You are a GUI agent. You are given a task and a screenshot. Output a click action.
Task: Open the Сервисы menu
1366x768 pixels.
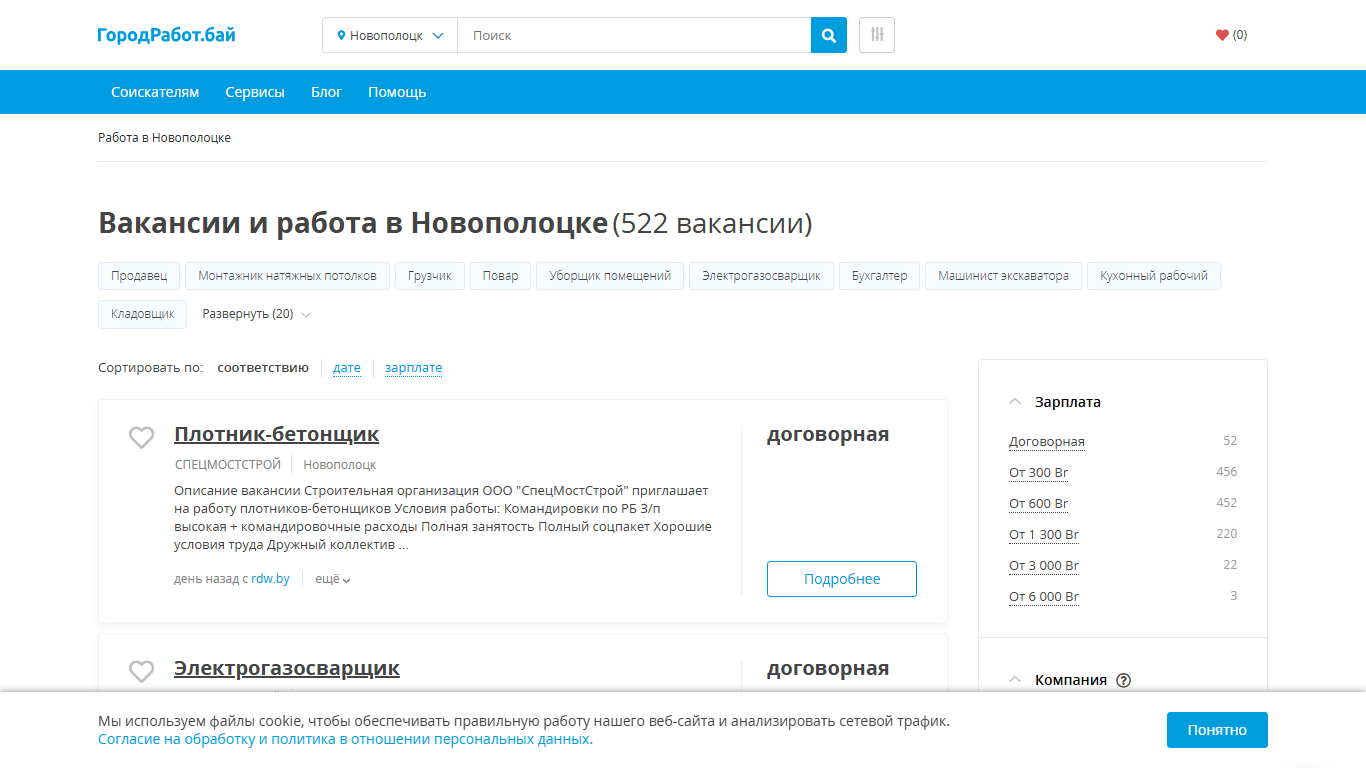coord(255,92)
